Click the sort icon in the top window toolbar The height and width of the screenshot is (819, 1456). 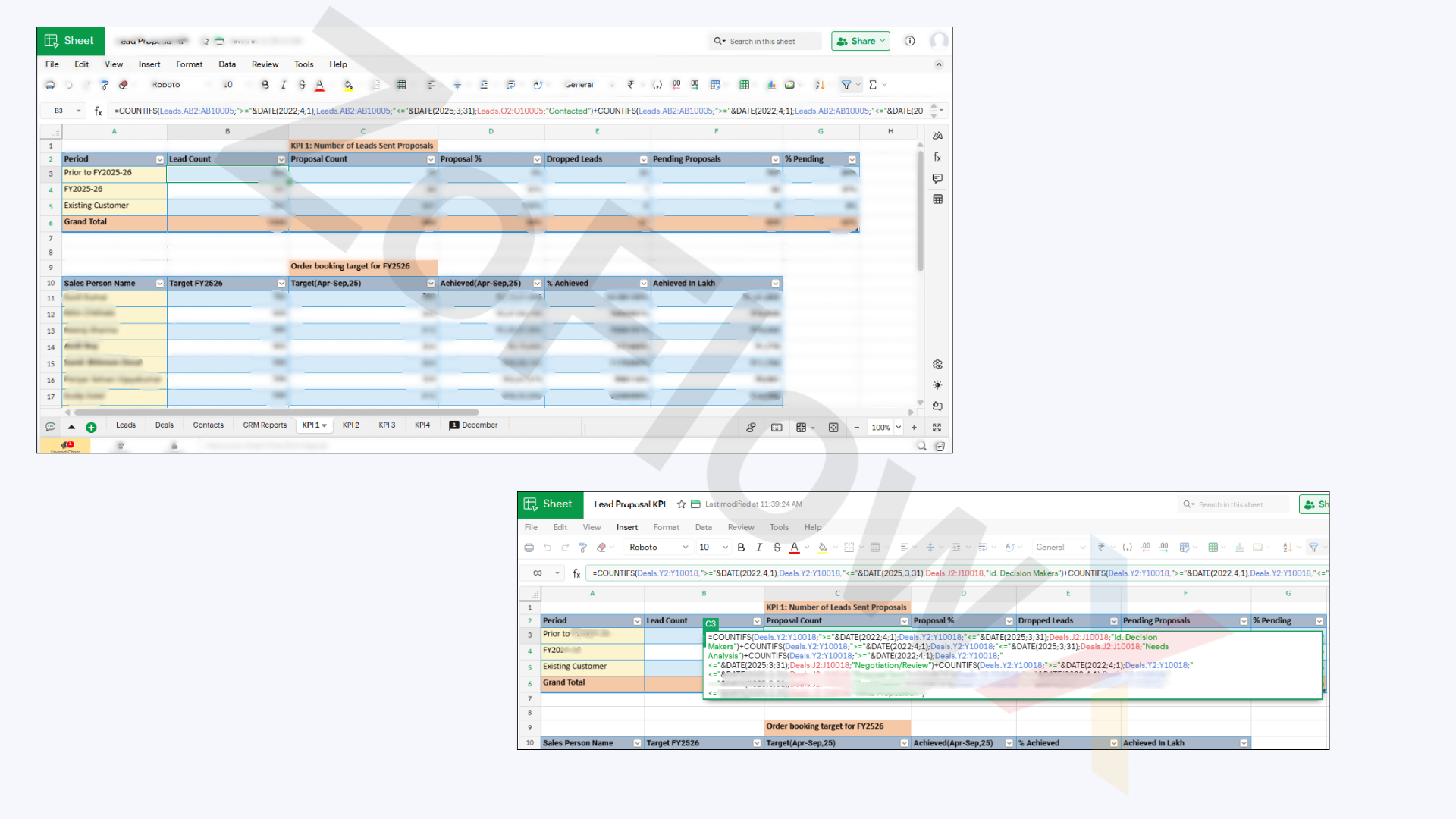click(820, 85)
